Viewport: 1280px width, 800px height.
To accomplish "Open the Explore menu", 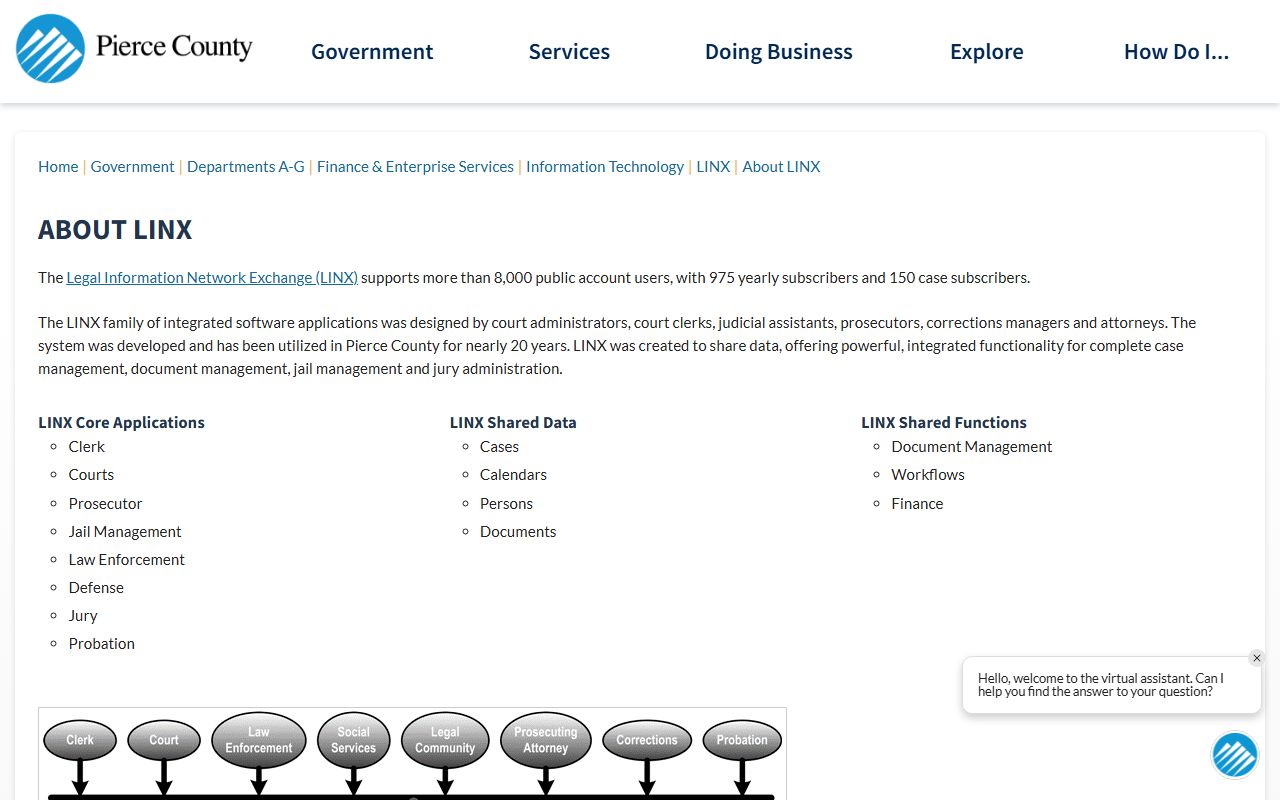I will point(987,52).
